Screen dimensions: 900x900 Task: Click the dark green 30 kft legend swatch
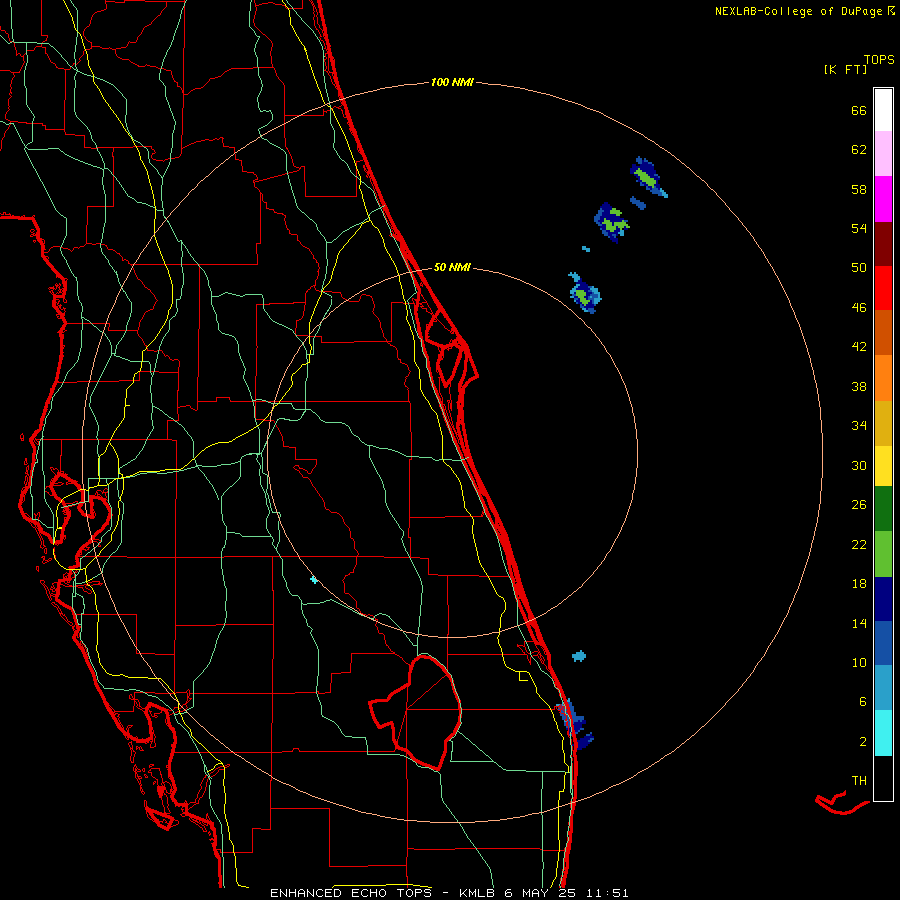coord(883,509)
